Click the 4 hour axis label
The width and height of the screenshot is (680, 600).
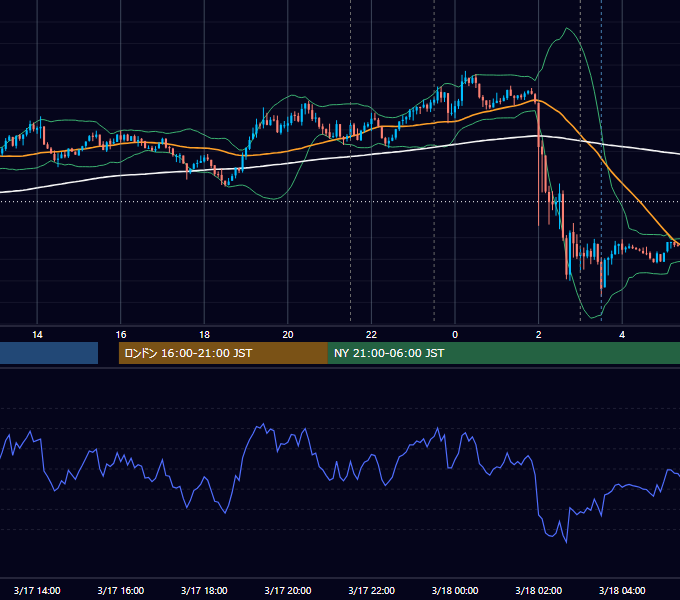coord(622,335)
